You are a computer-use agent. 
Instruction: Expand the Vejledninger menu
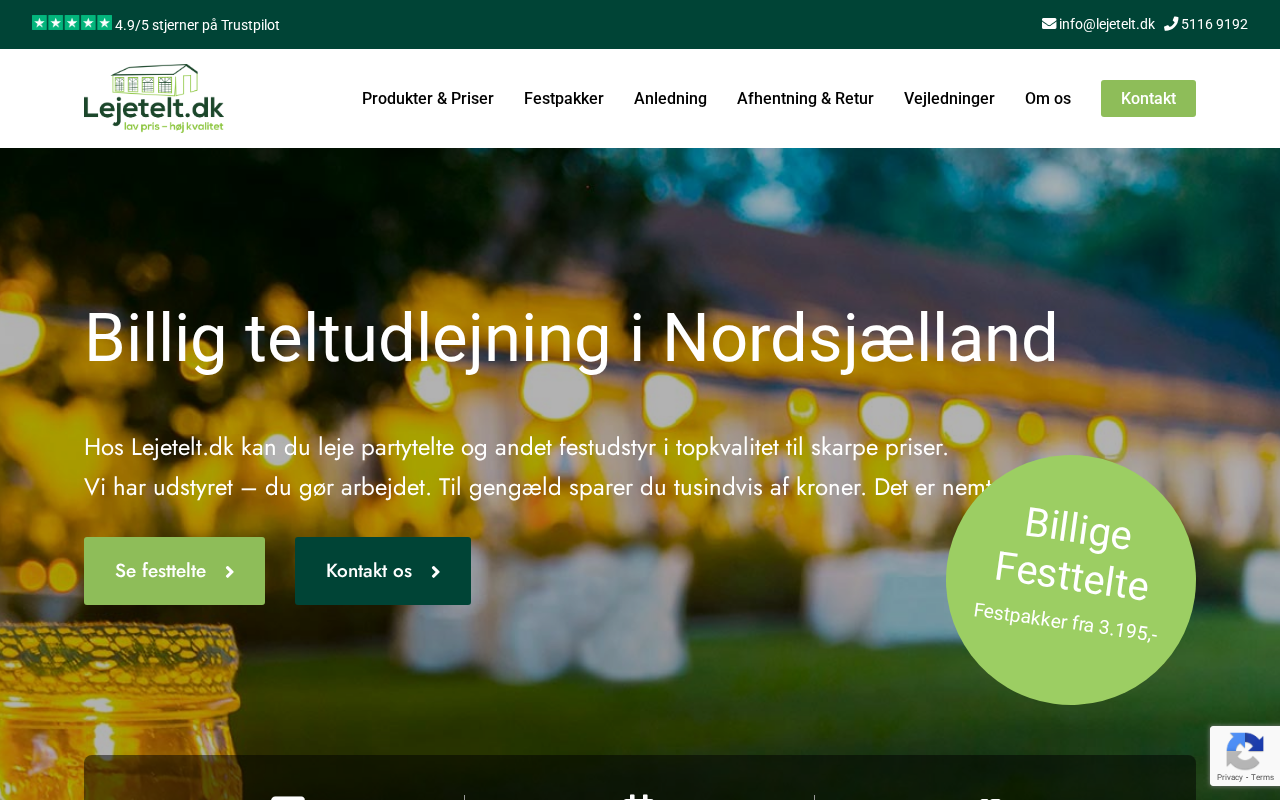(x=949, y=98)
